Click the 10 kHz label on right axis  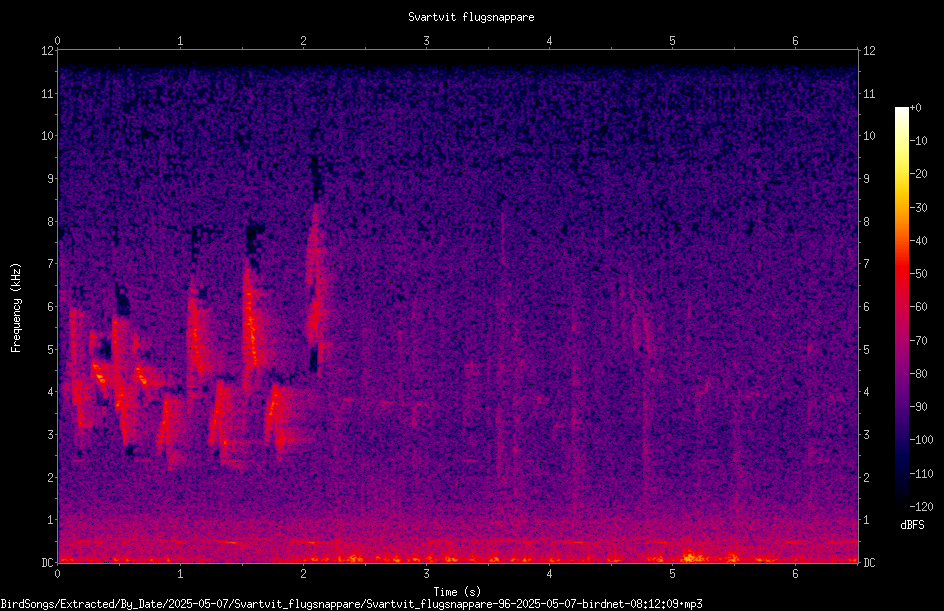click(869, 136)
